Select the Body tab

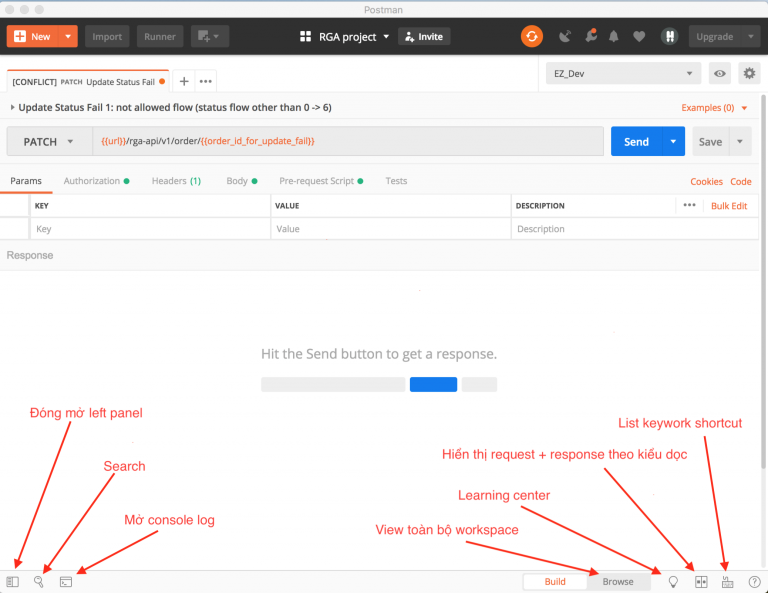click(242, 181)
